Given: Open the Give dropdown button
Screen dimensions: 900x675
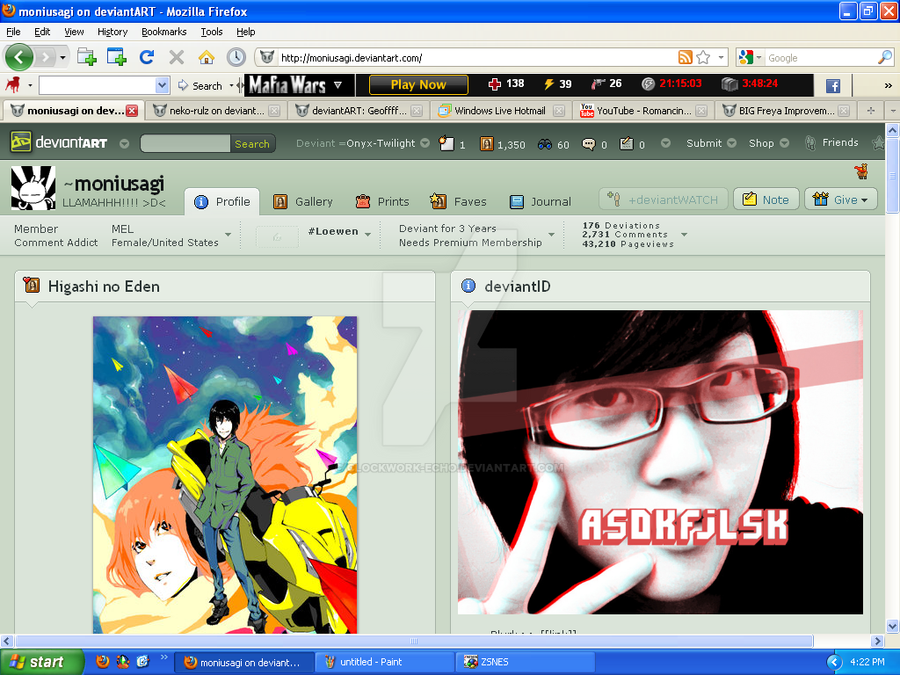Looking at the screenshot, I should pyautogui.click(x=841, y=199).
